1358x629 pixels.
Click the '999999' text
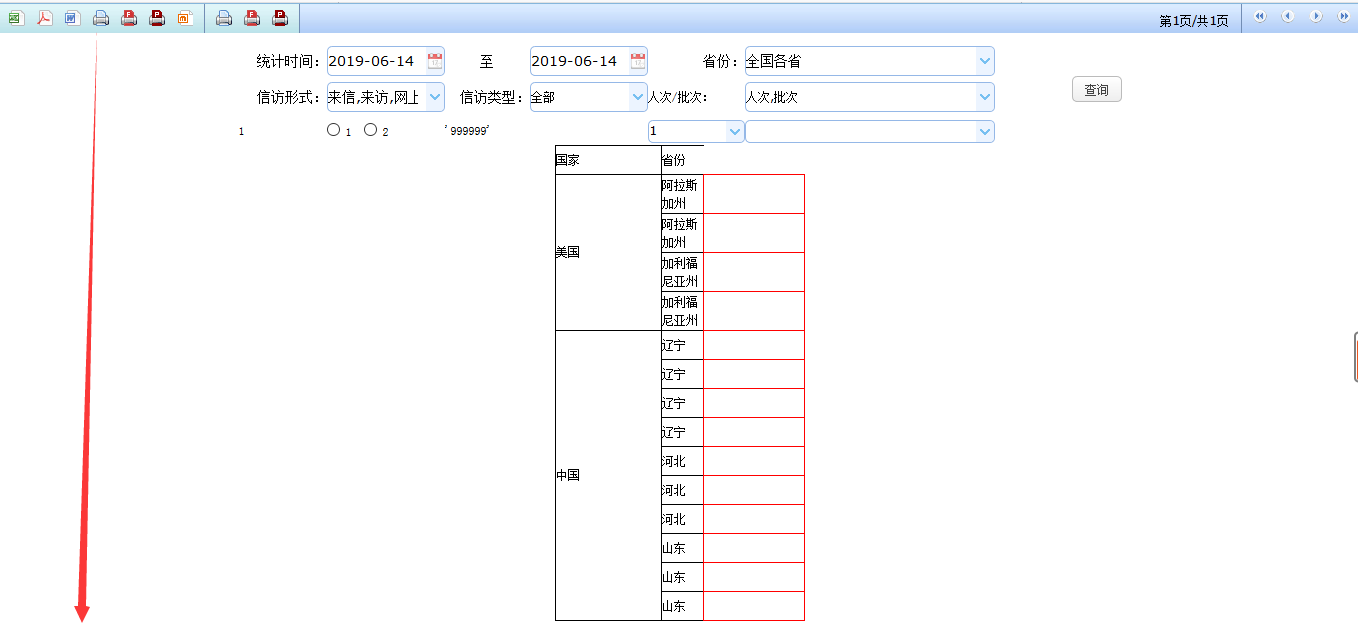tap(467, 131)
